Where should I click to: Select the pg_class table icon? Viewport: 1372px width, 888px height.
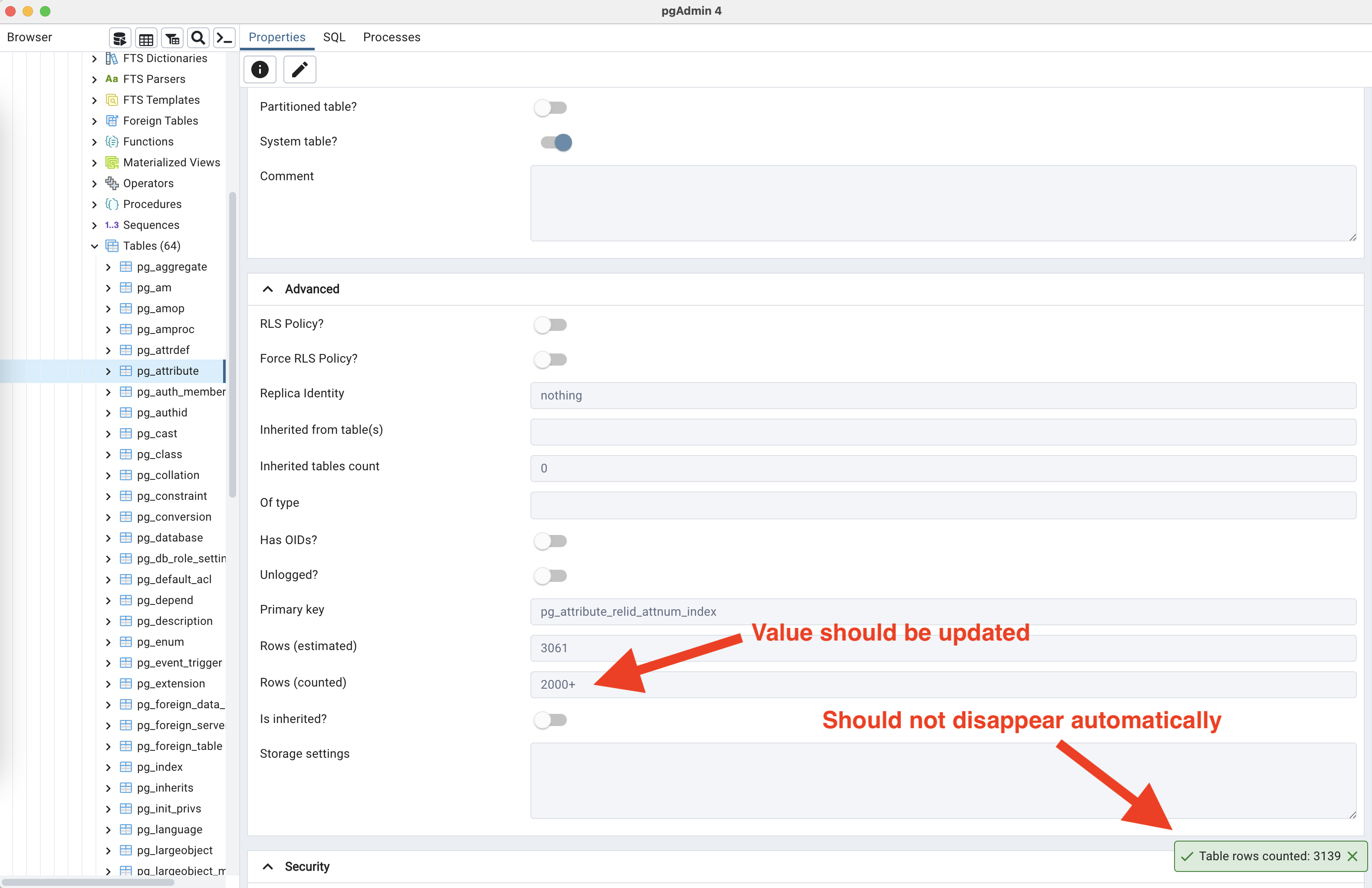click(x=126, y=454)
